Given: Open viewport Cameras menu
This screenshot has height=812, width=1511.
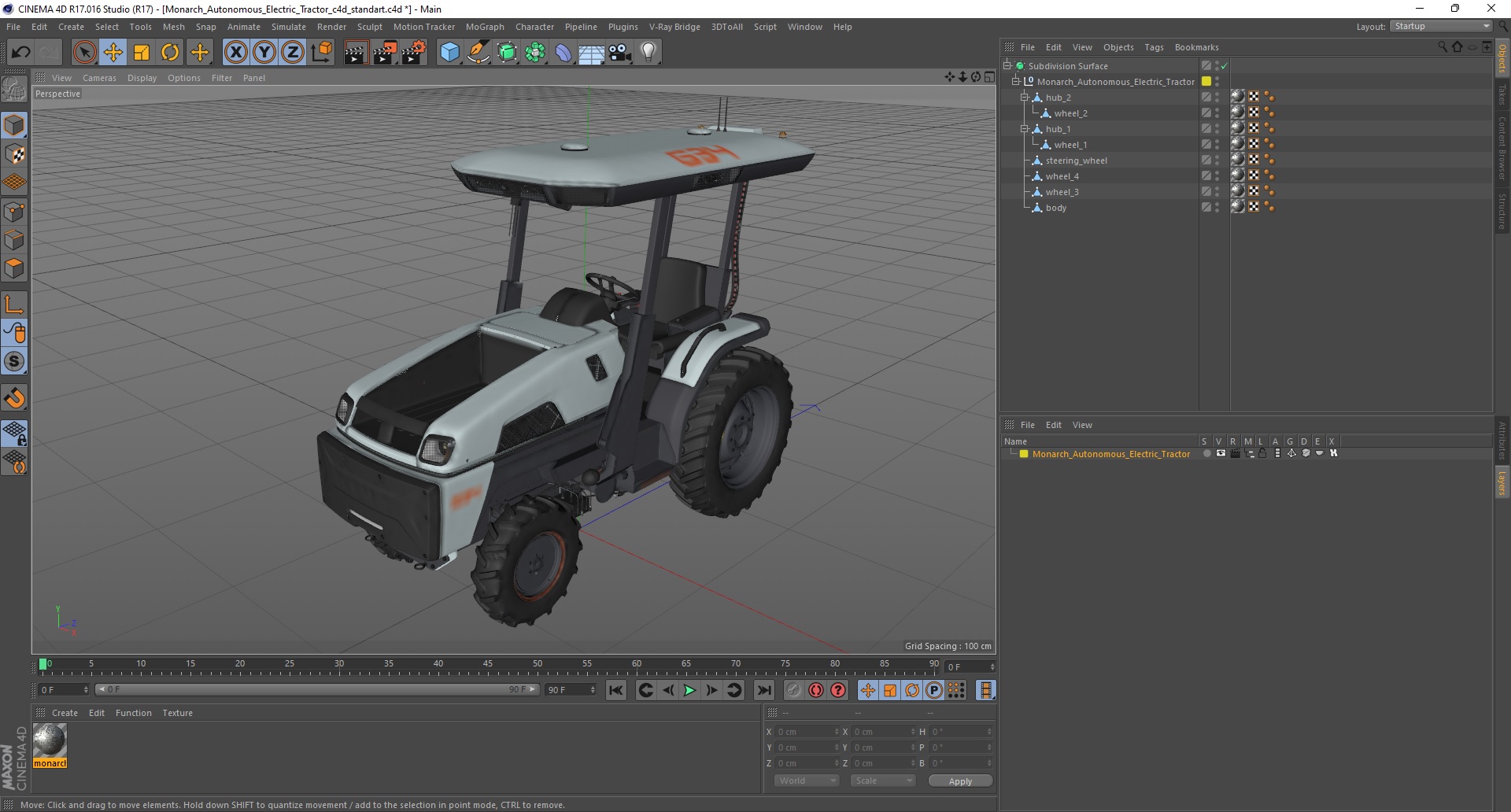Looking at the screenshot, I should tap(99, 78).
